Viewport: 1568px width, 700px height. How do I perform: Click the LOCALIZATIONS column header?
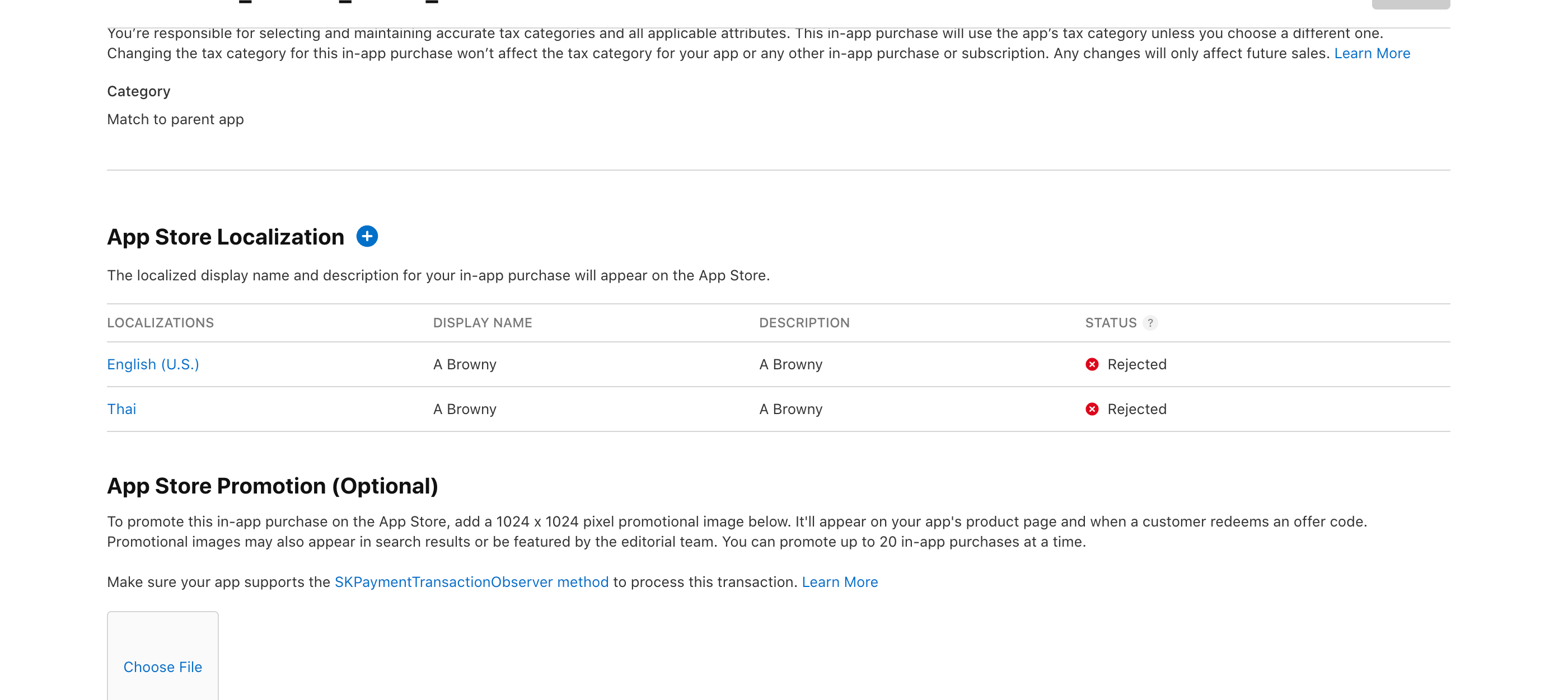click(160, 323)
